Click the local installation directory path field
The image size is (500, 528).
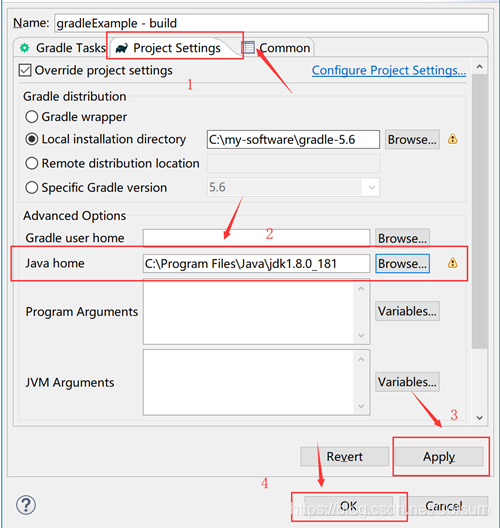293,139
